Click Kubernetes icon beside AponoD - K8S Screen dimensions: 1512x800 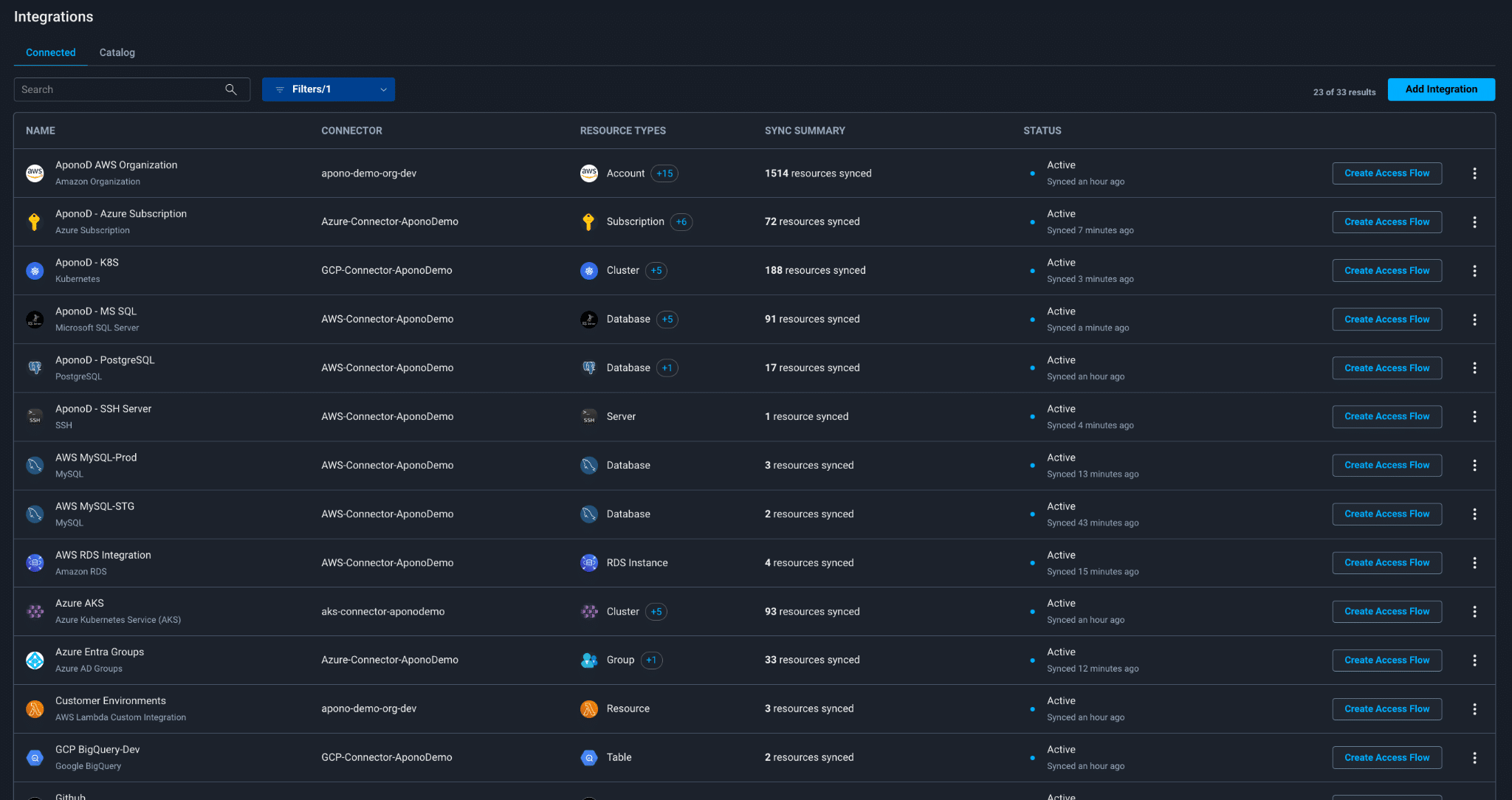coord(35,271)
